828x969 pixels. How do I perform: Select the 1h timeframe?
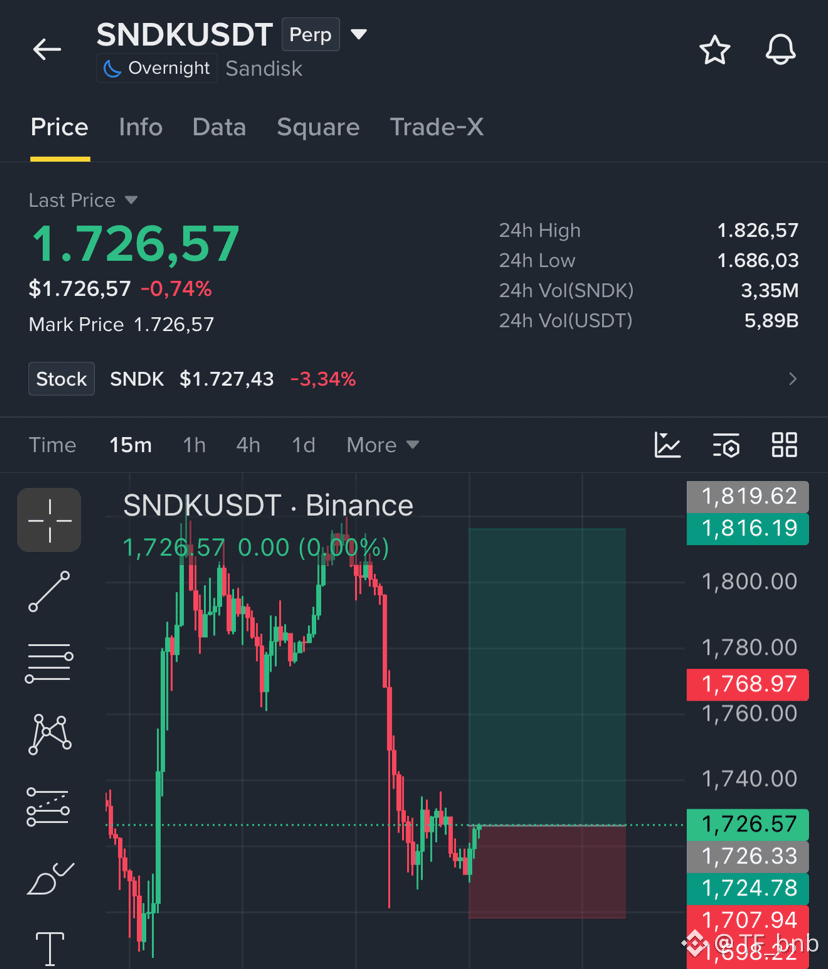(194, 445)
